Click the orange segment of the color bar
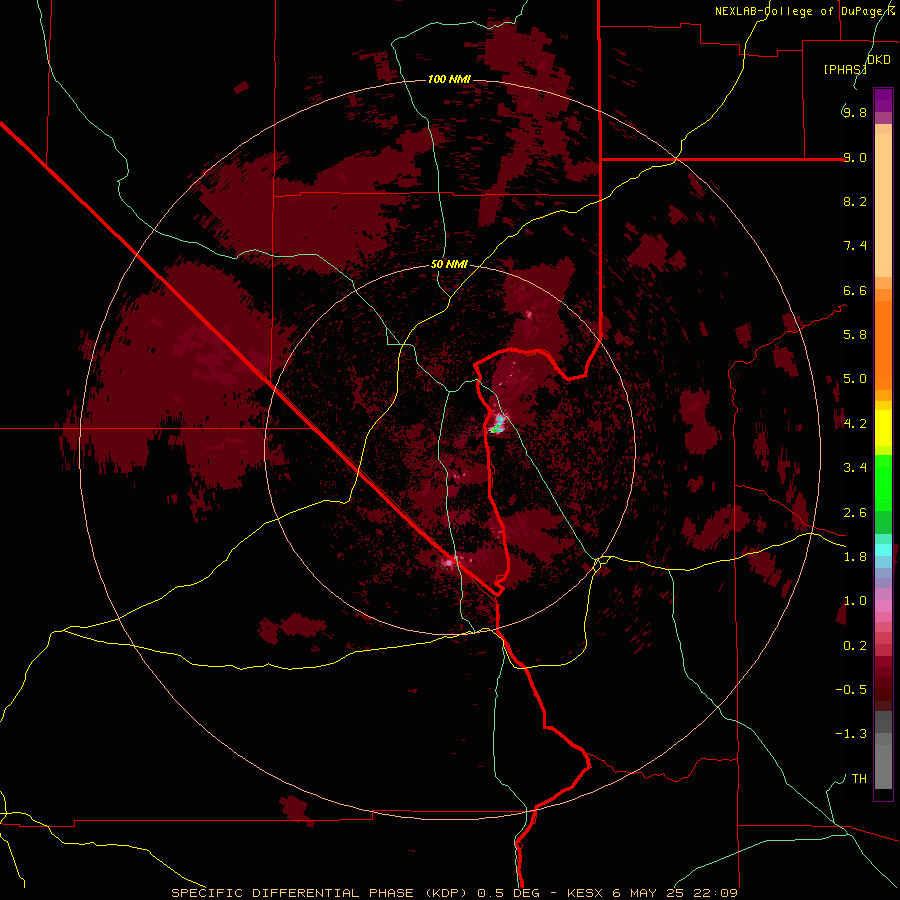Viewport: 900px width, 900px height. [883, 346]
